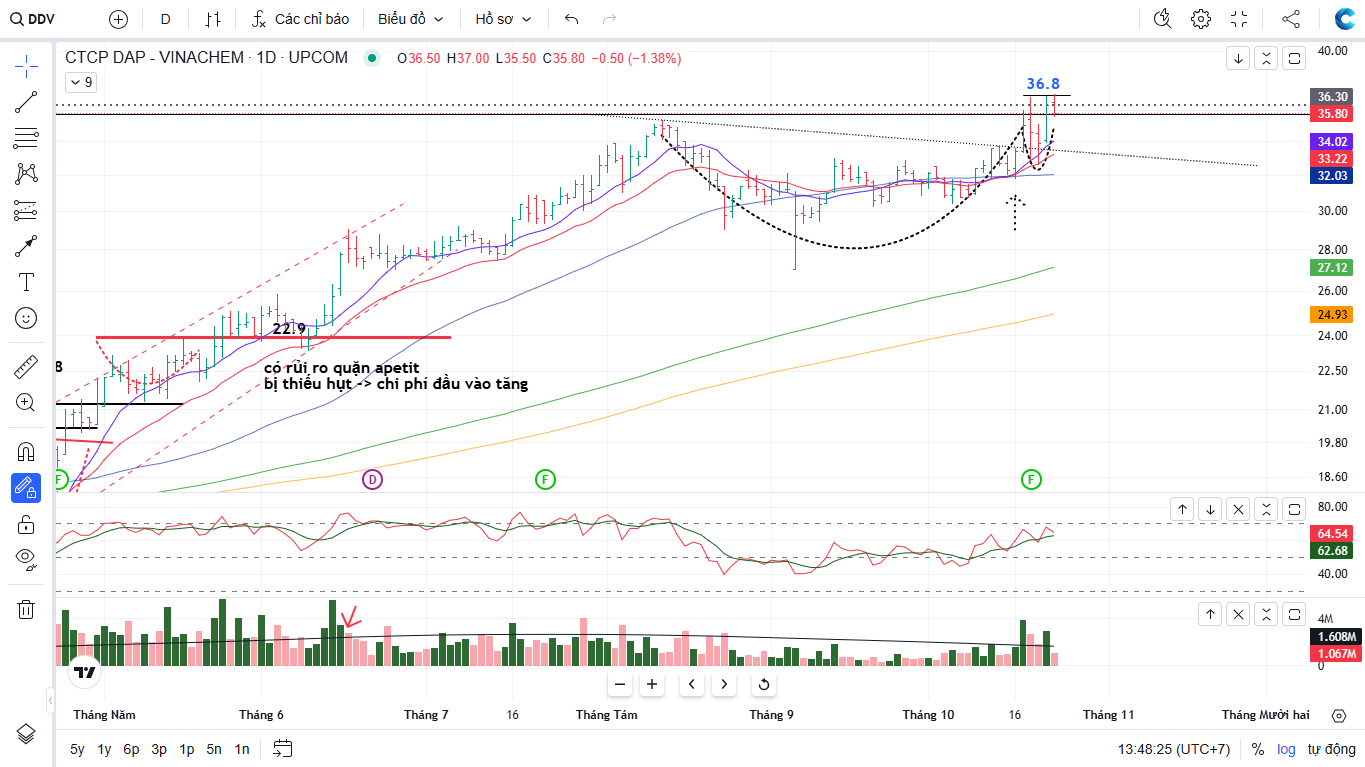
Task: Click the reset chart view button
Action: click(764, 685)
